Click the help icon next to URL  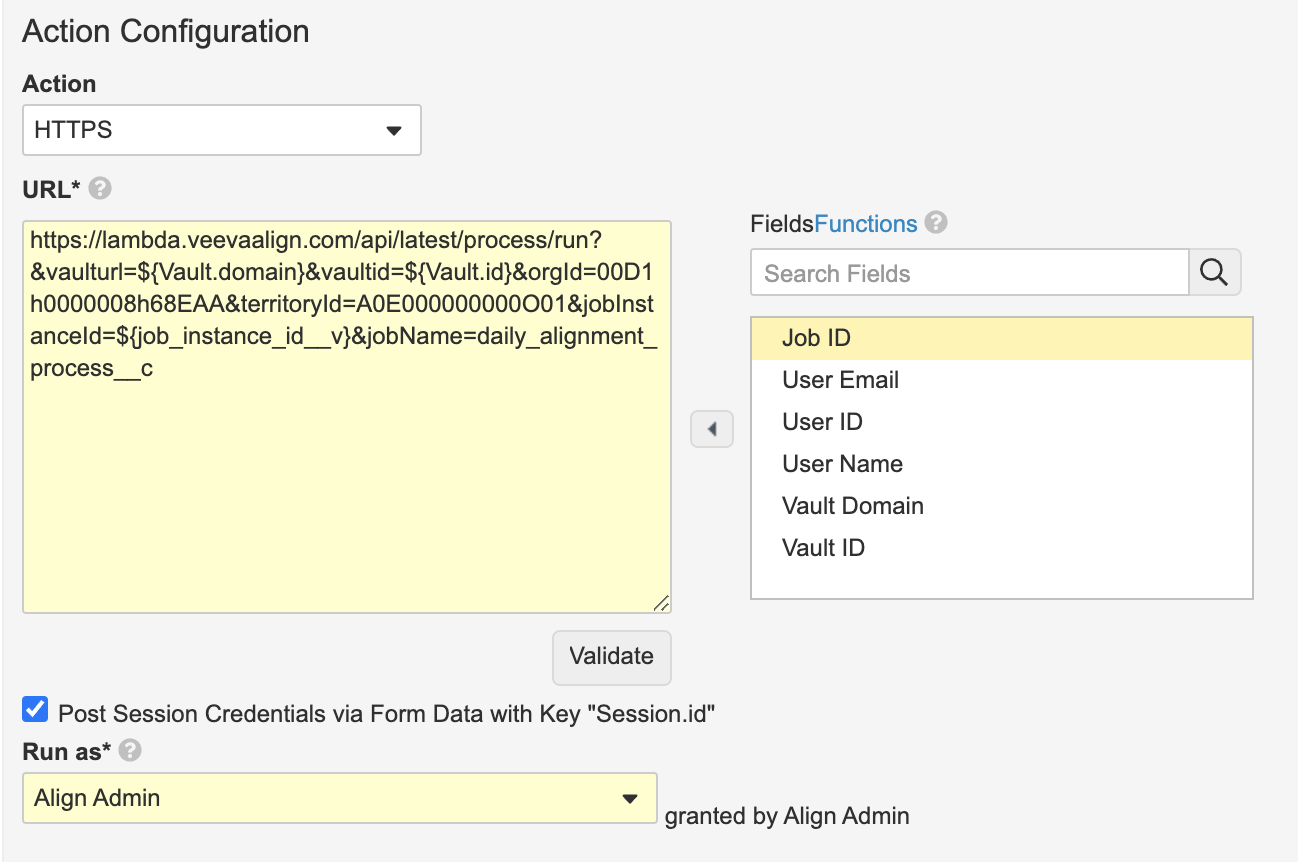pos(100,188)
